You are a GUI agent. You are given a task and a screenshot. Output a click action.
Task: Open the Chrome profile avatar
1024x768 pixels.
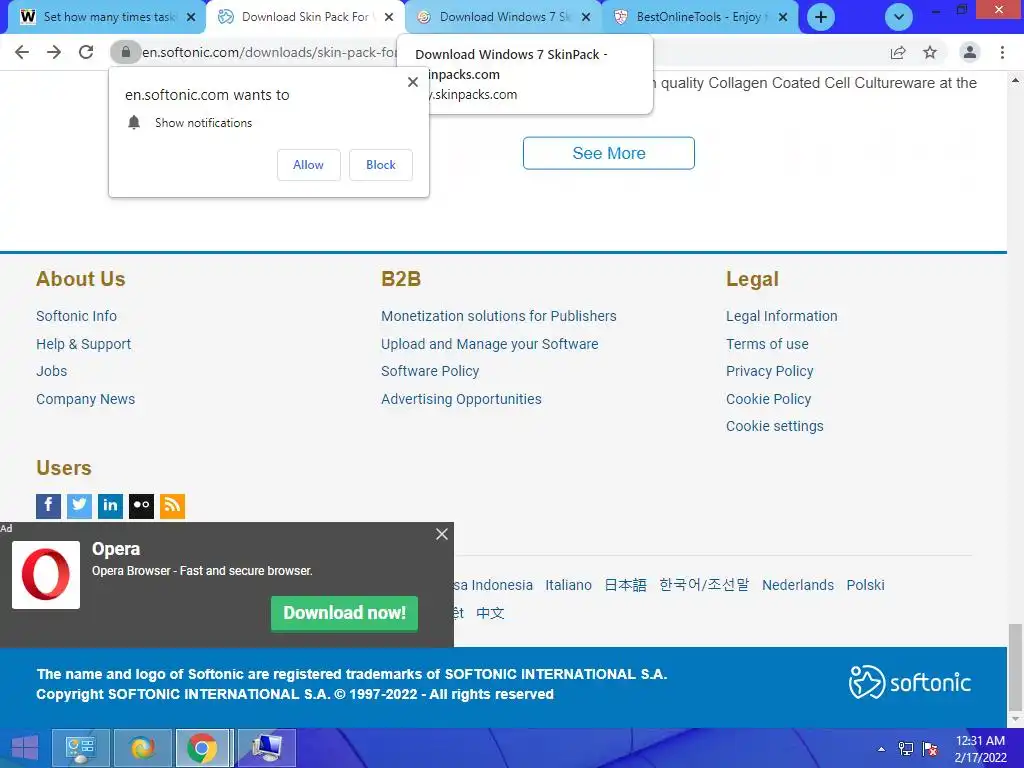[970, 52]
